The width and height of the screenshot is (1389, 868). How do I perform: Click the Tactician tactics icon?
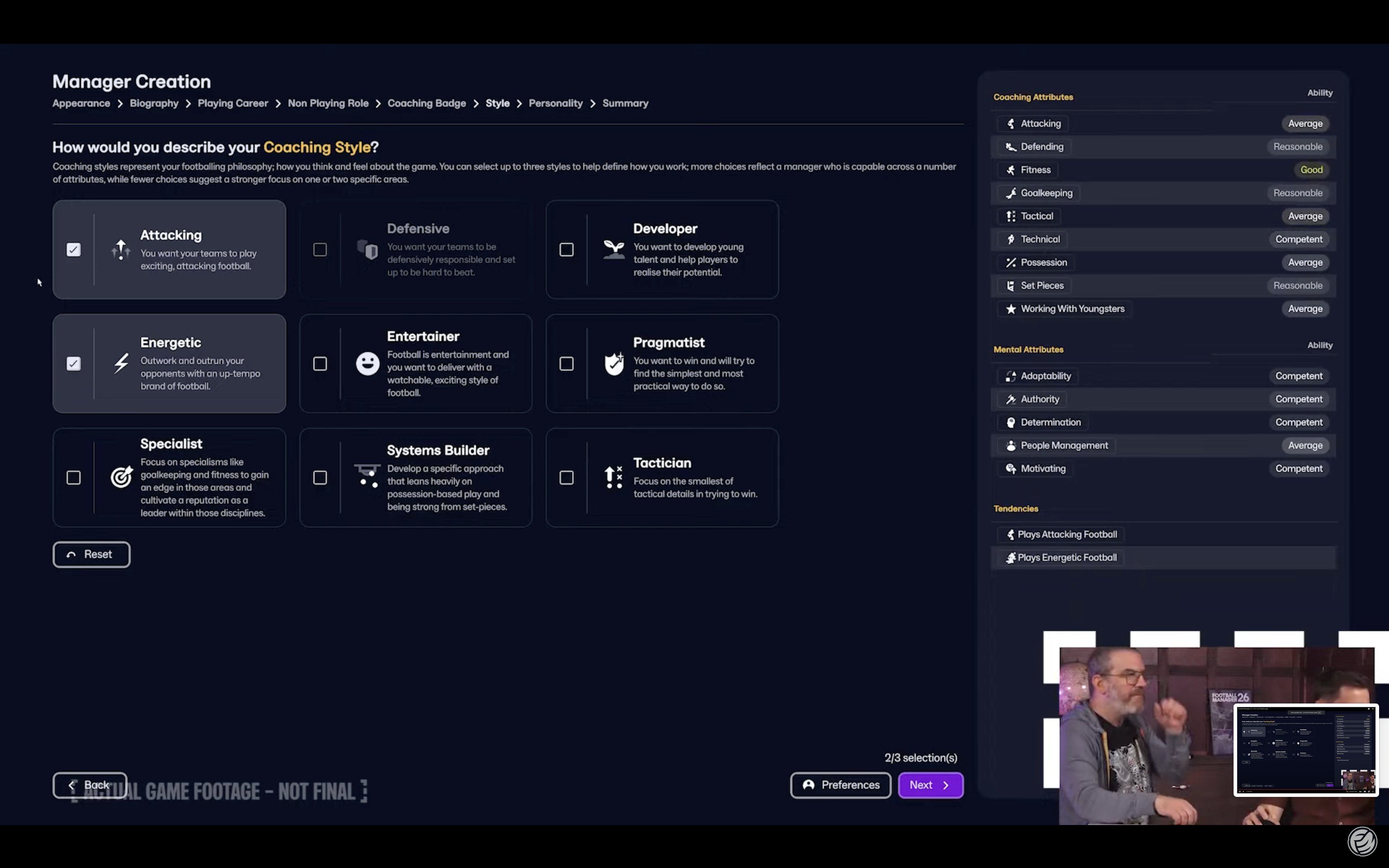pyautogui.click(x=613, y=477)
